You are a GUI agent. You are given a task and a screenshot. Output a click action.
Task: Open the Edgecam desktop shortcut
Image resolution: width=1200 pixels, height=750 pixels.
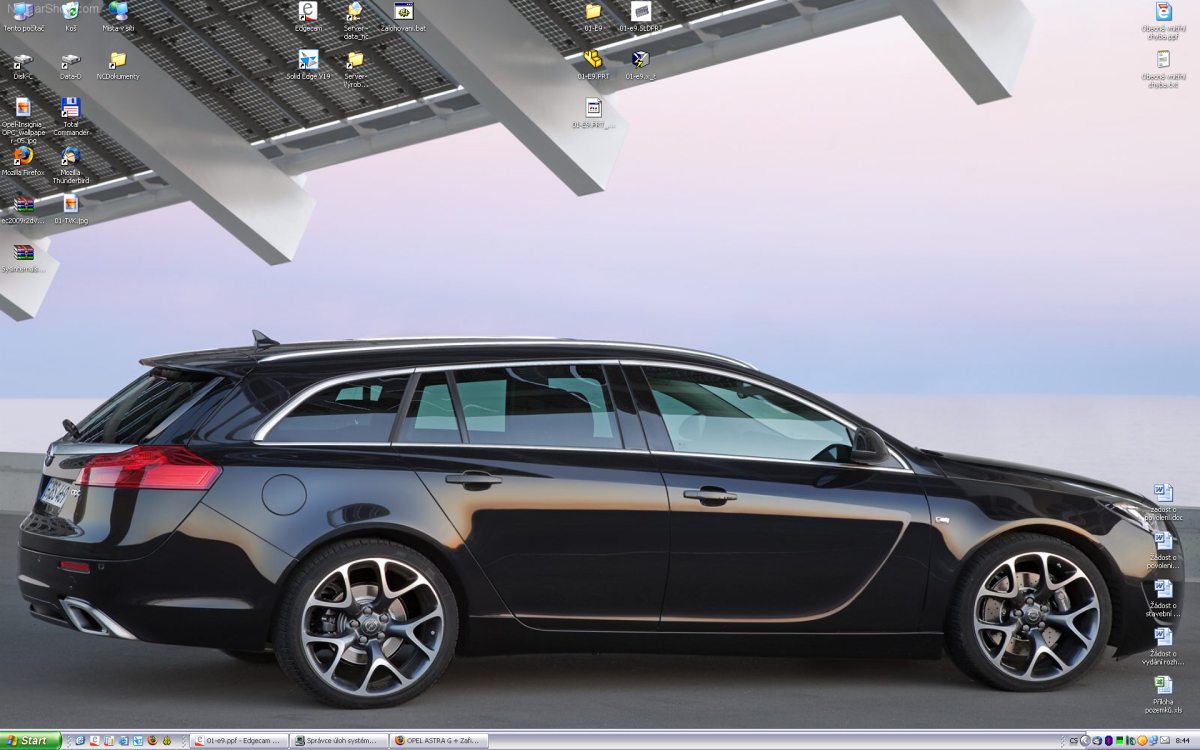pos(308,12)
